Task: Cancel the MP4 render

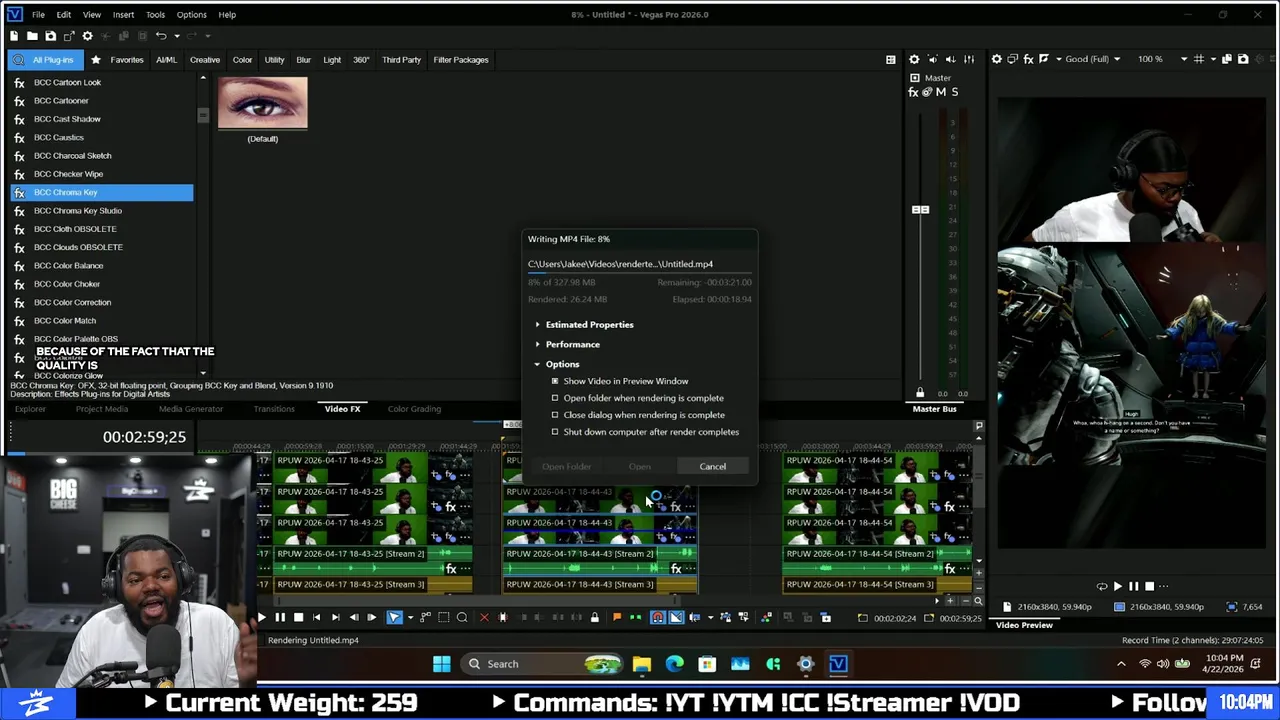Action: click(713, 467)
